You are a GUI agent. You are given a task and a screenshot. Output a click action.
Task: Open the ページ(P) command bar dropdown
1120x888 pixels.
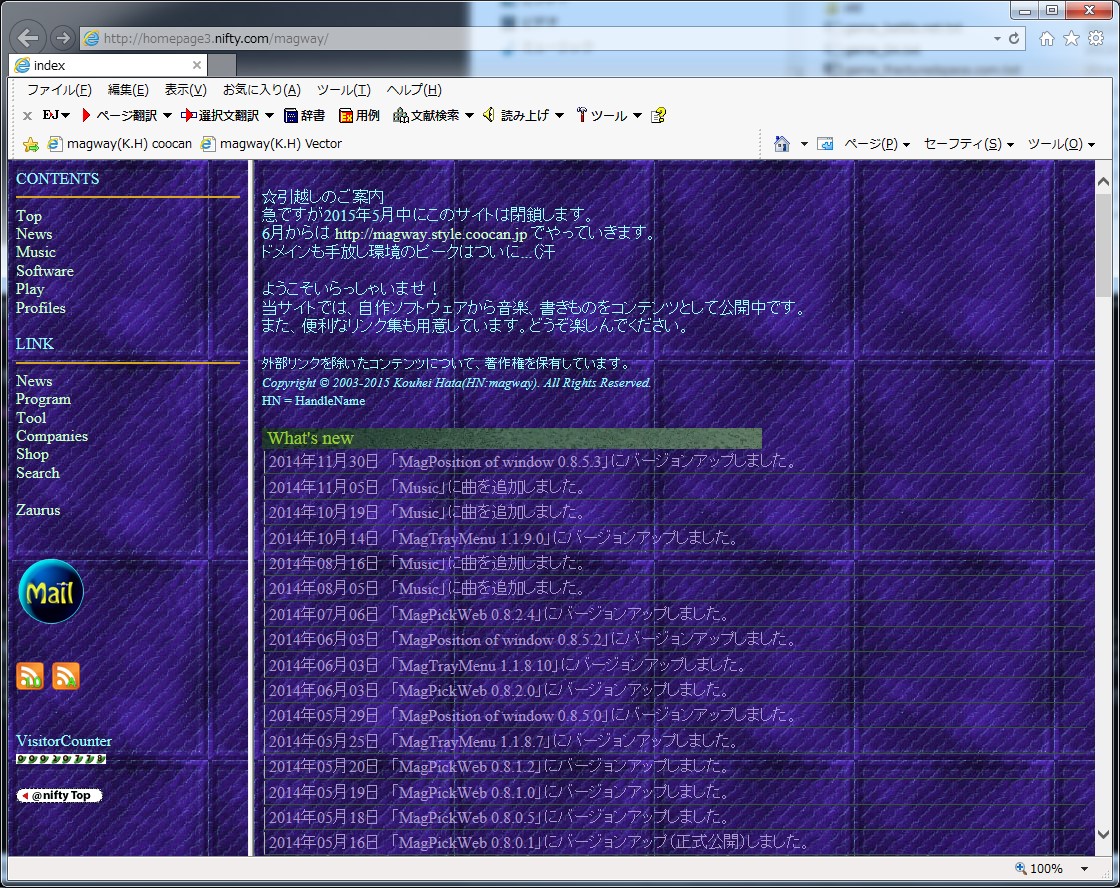point(876,144)
